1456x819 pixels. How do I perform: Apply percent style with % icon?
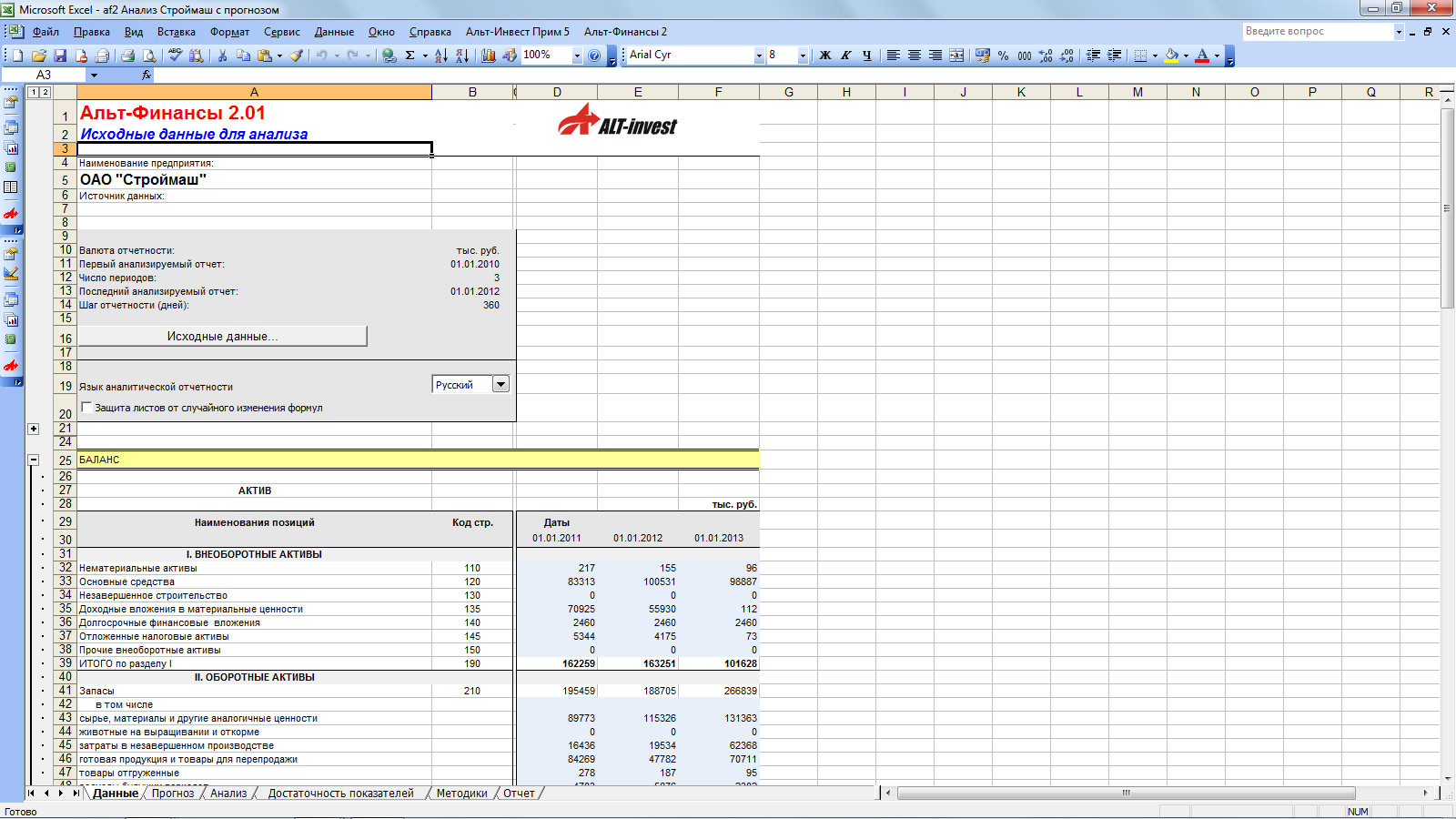(1003, 56)
